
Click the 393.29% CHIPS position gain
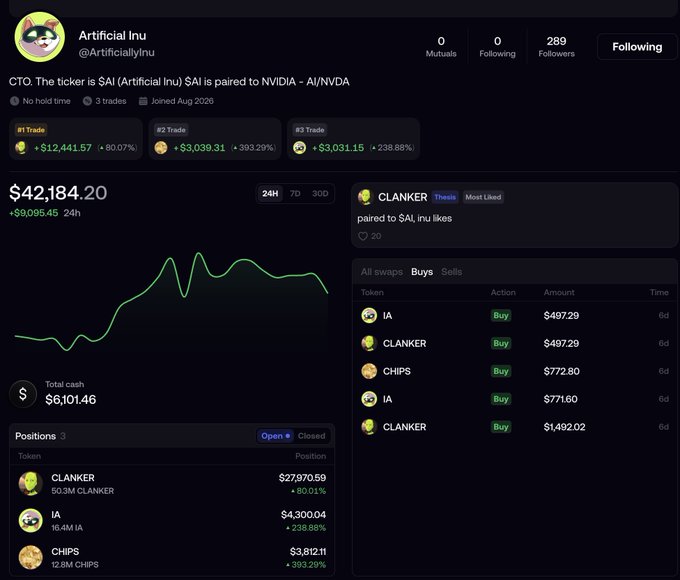click(306, 565)
